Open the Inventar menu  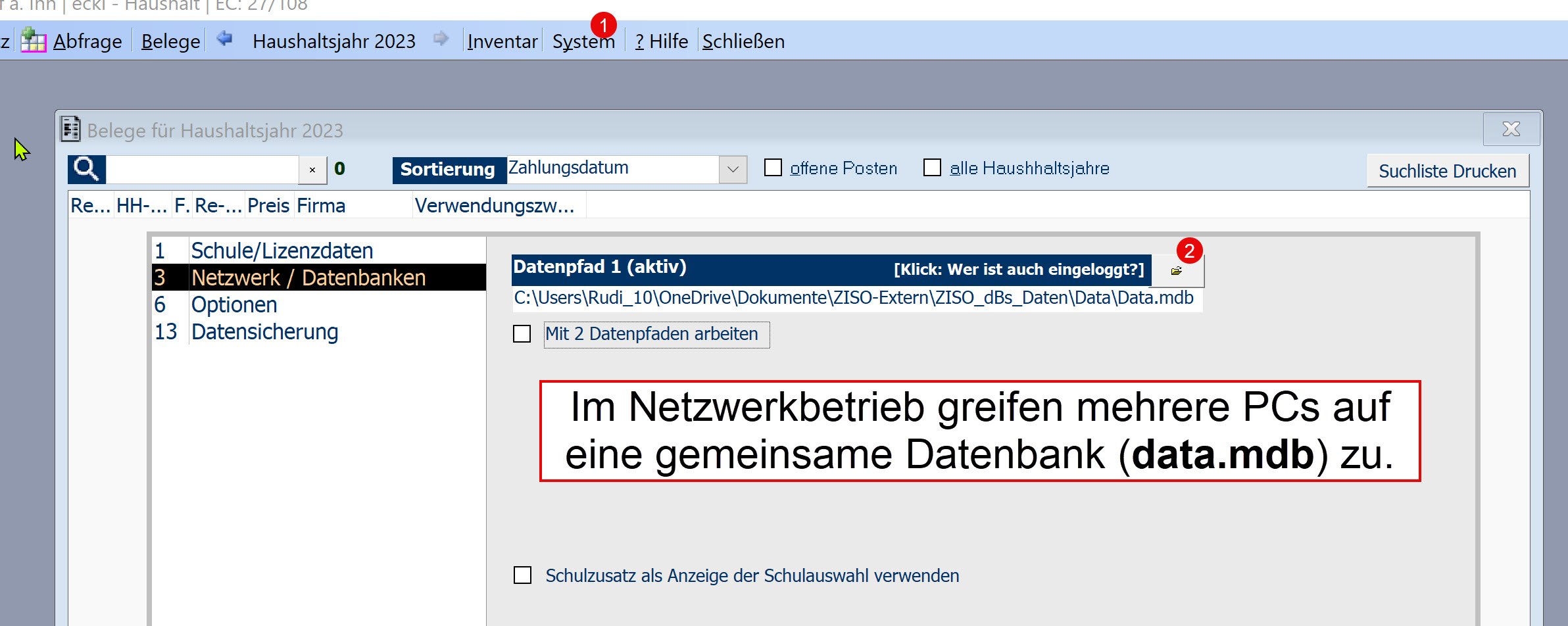click(502, 41)
